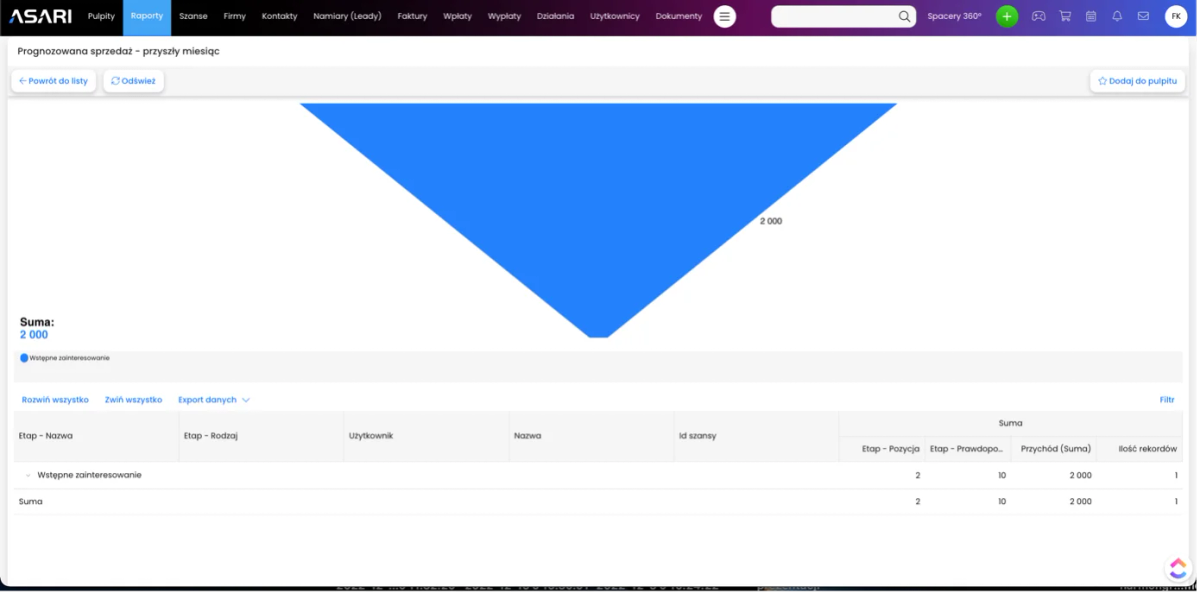1200x593 pixels.
Task: Click the 2 000 funnel data label
Action: (771, 221)
